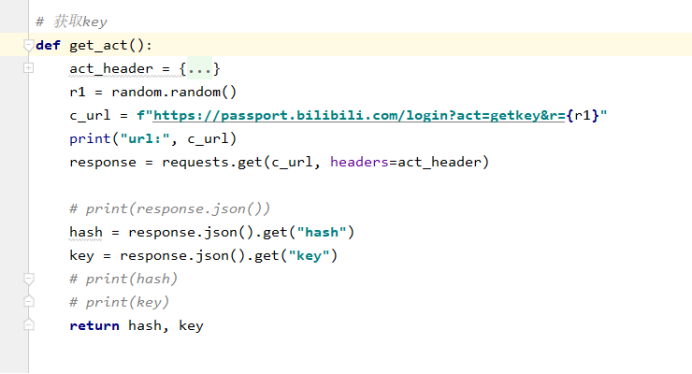692x374 pixels.
Task: Click the 'return' keyword
Action: click(x=94, y=326)
